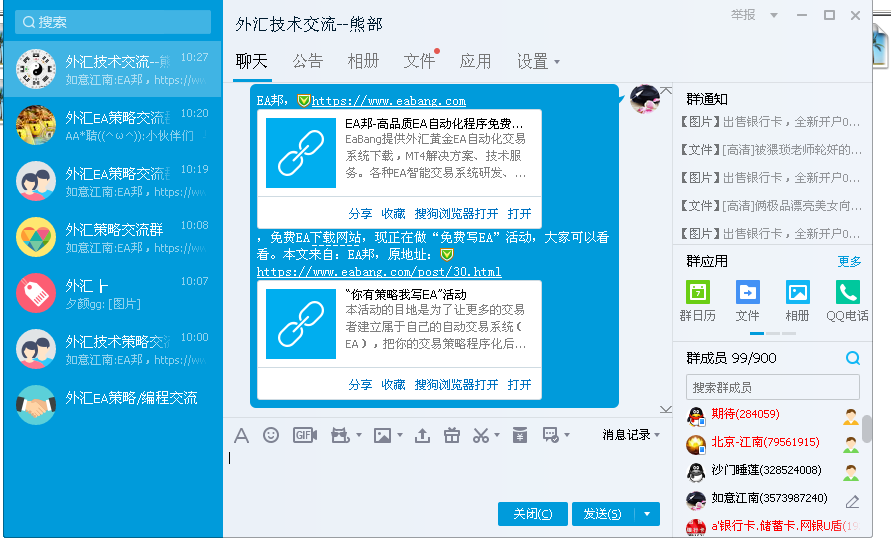Click the gift box icon
Screen dimensions: 891x547
pos(452,435)
